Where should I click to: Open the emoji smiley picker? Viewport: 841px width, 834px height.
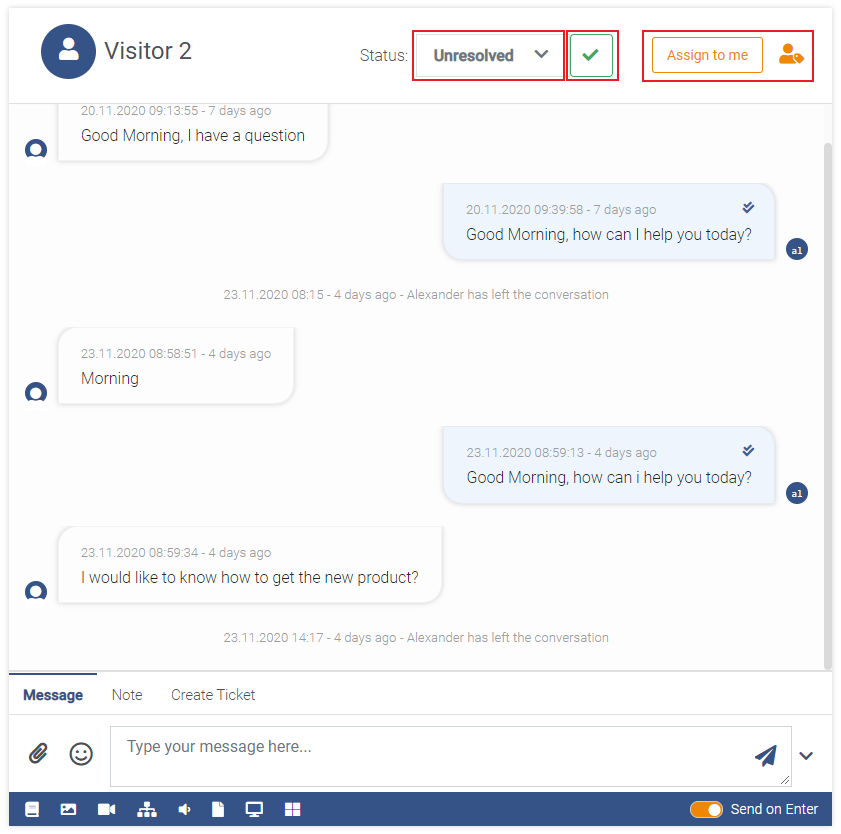pyautogui.click(x=81, y=754)
